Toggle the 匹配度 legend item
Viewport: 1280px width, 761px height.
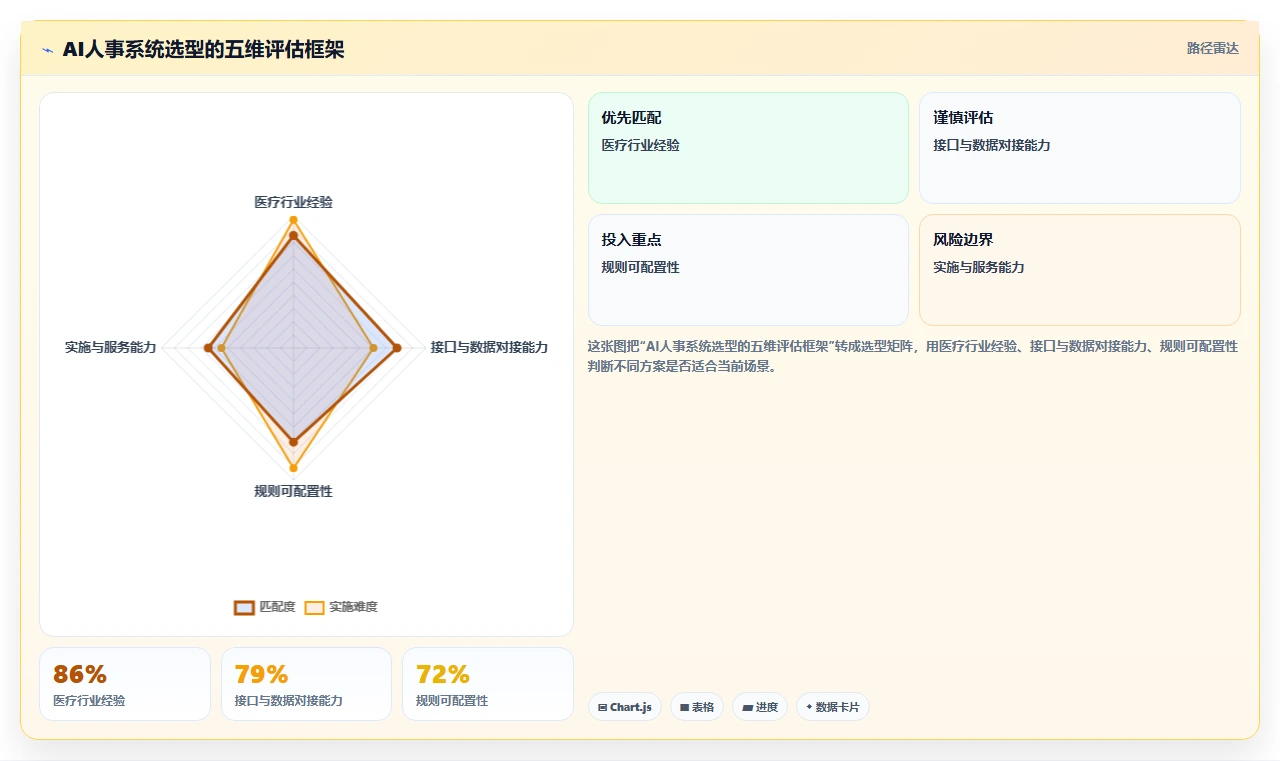[x=265, y=607]
